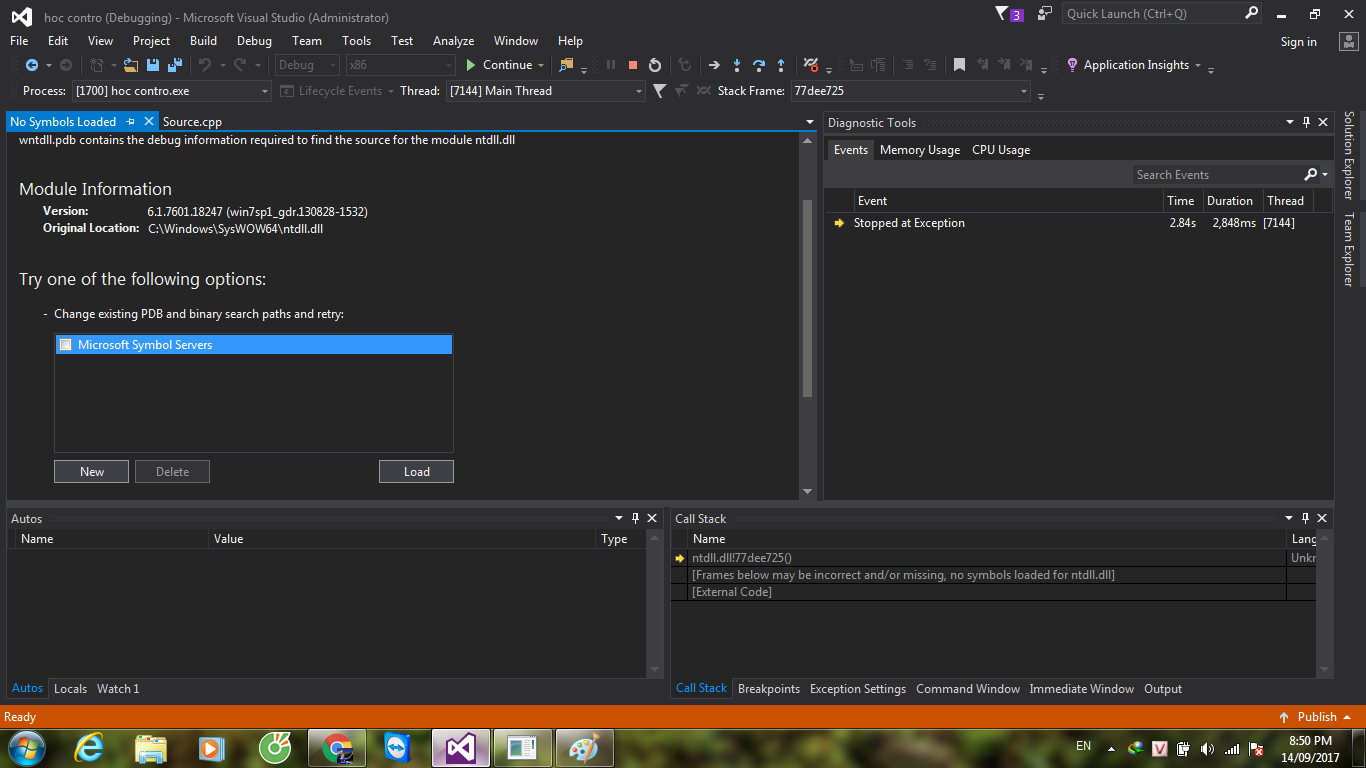This screenshot has height=768, width=1366.
Task: Stop debugging with the red square icon
Action: (633, 65)
